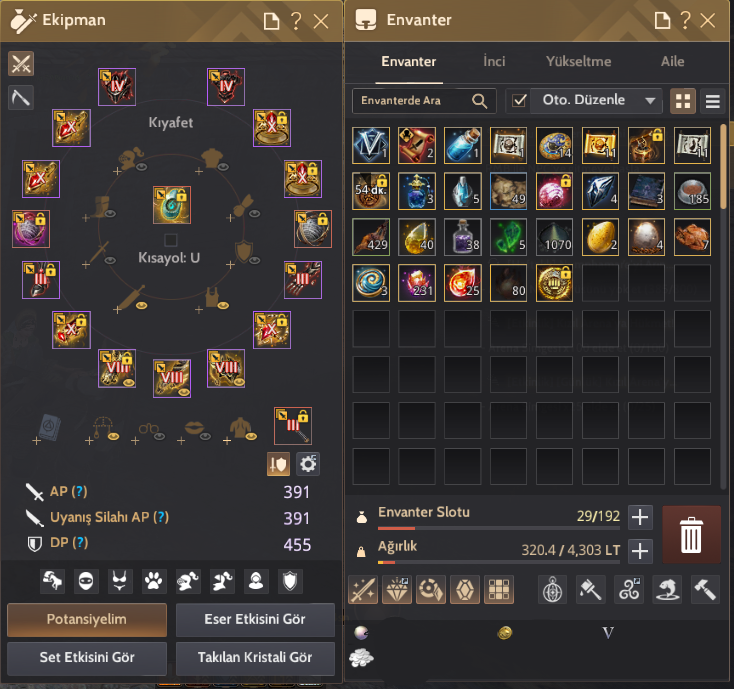Click the diamond crystal icon in inventory toolbar
734x689 pixels.
tap(397, 589)
